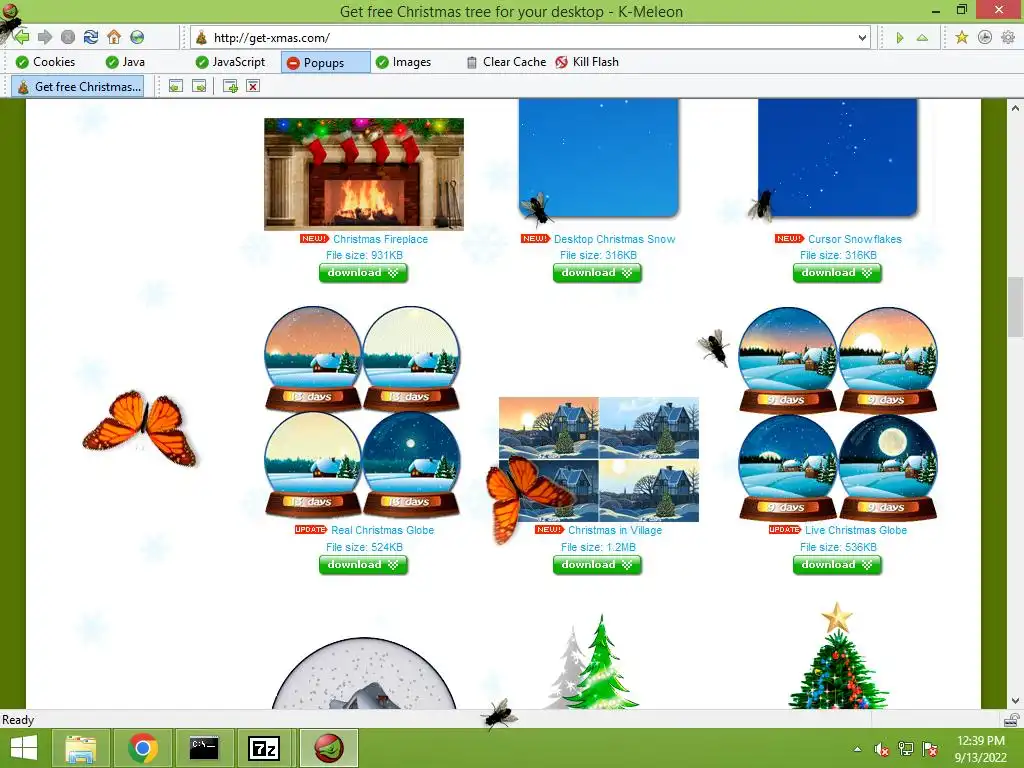
Task: Open Bookmarks with the star icon
Action: (961, 37)
